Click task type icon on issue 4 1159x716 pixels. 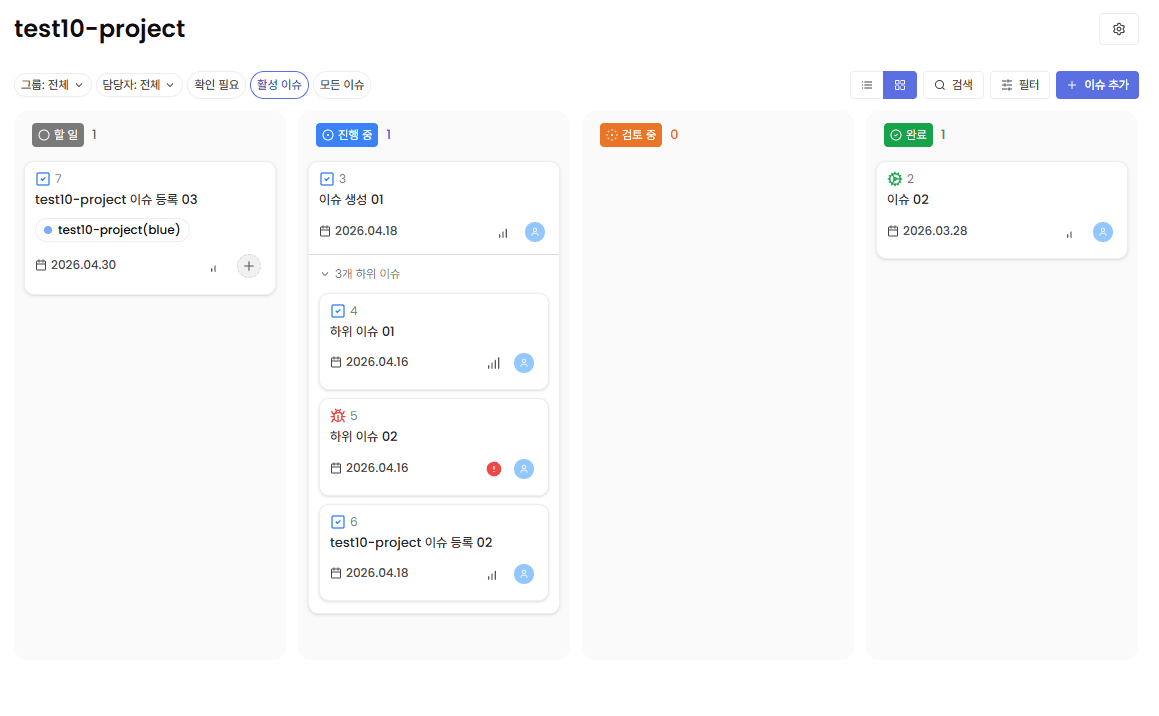click(338, 311)
